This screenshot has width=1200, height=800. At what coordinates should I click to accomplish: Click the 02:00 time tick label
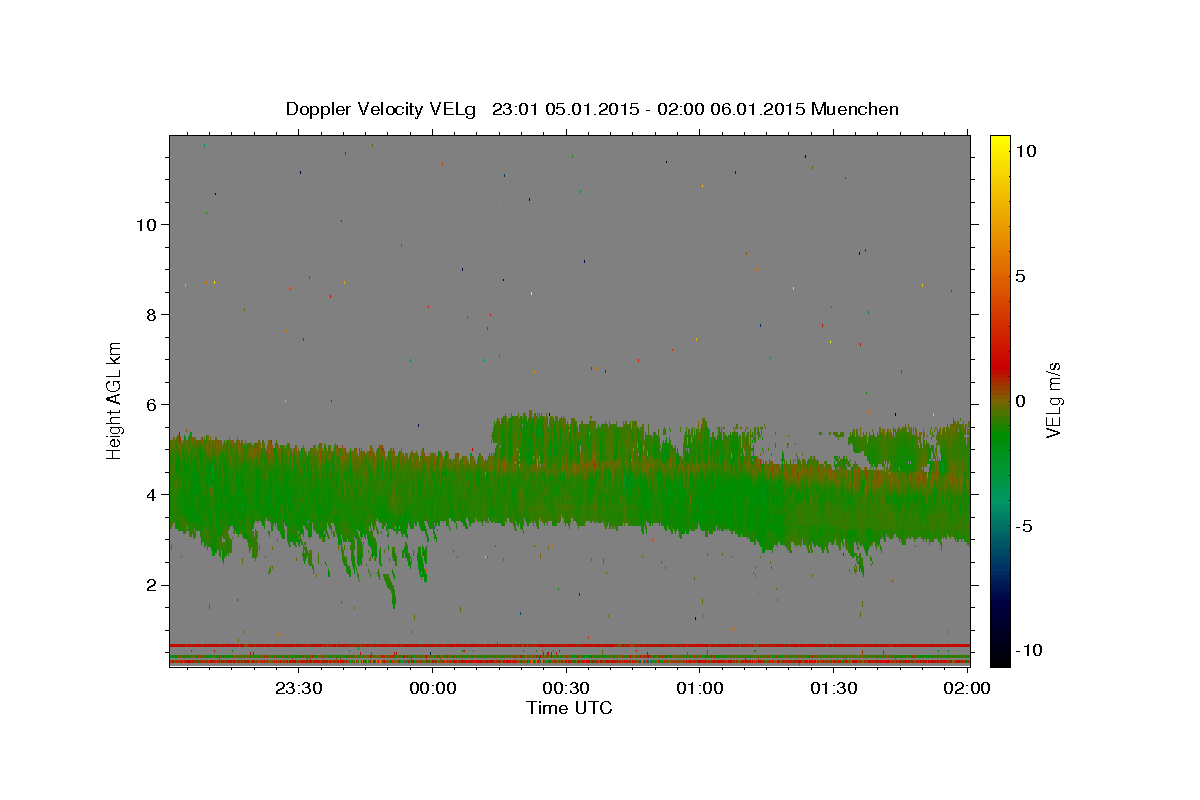pos(967,688)
